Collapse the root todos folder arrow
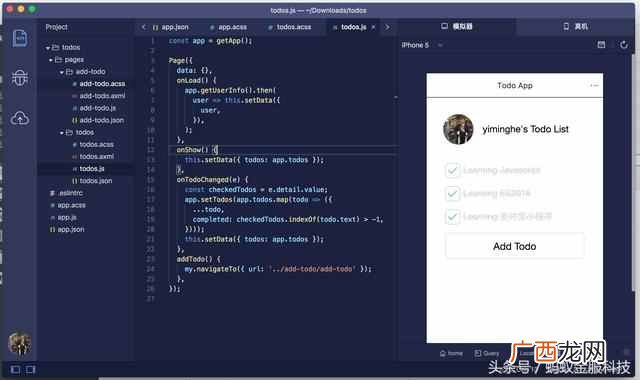 [48, 48]
